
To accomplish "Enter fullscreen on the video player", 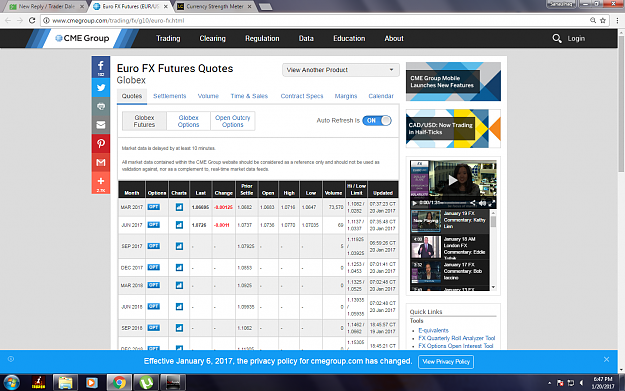I will 492,203.
